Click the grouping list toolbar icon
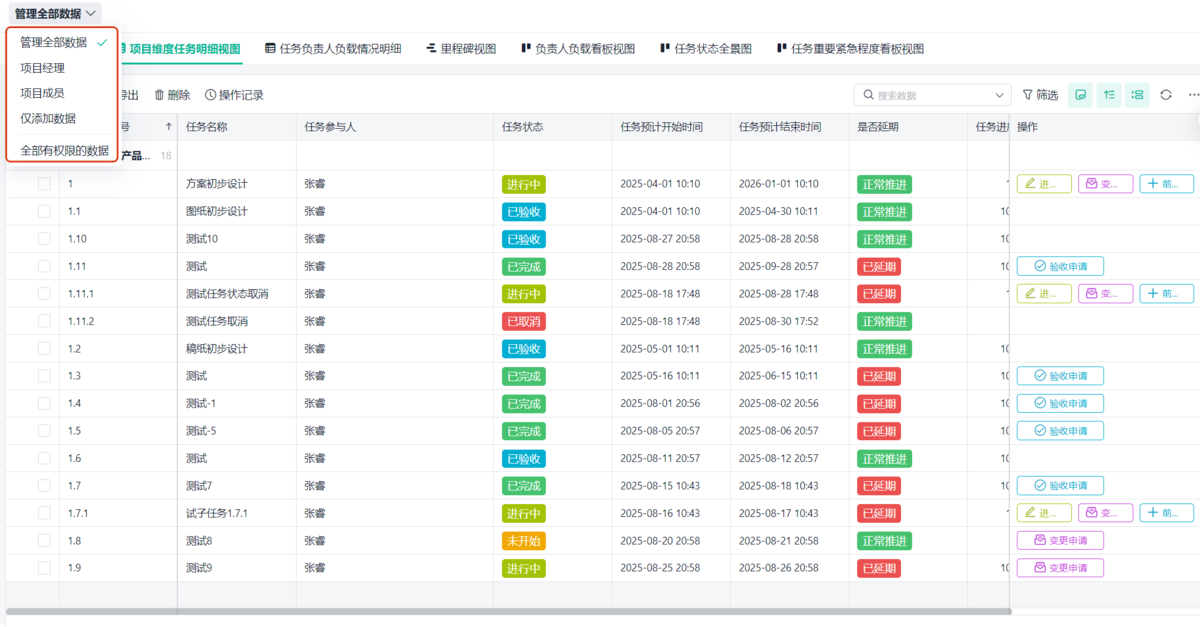The width and height of the screenshot is (1200, 627). [x=1137, y=95]
